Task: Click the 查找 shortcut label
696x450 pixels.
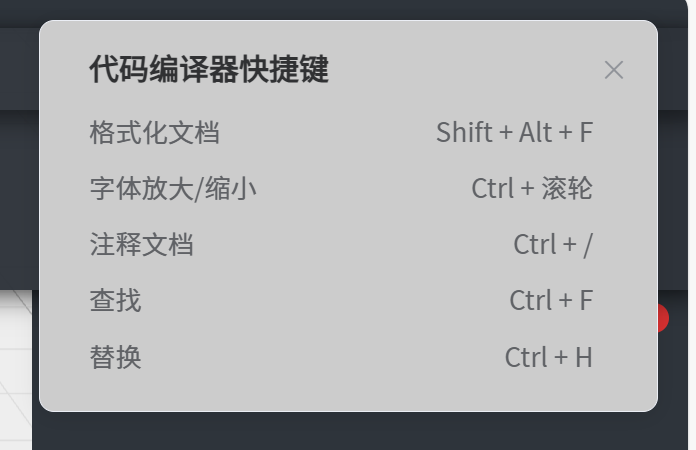Action: click(x=115, y=300)
